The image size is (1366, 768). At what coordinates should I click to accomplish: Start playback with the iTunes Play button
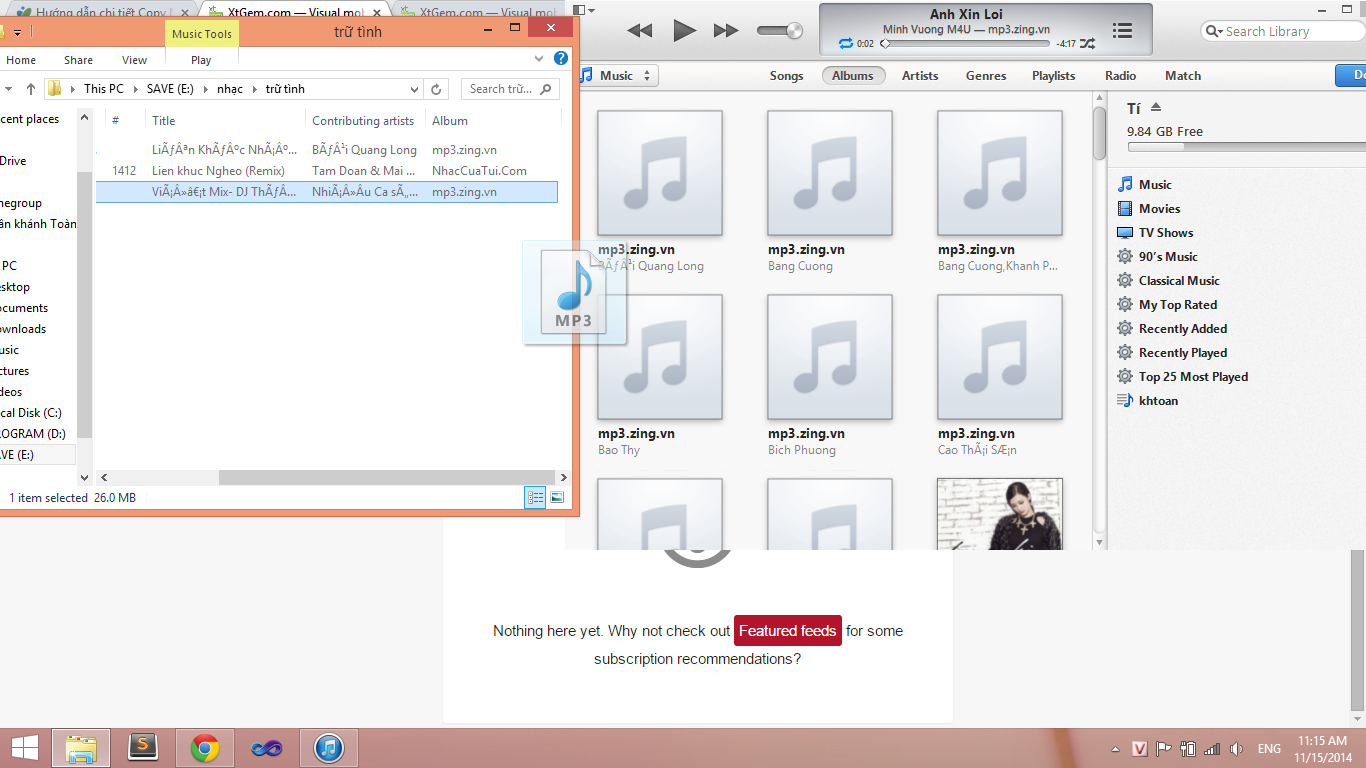(x=684, y=31)
